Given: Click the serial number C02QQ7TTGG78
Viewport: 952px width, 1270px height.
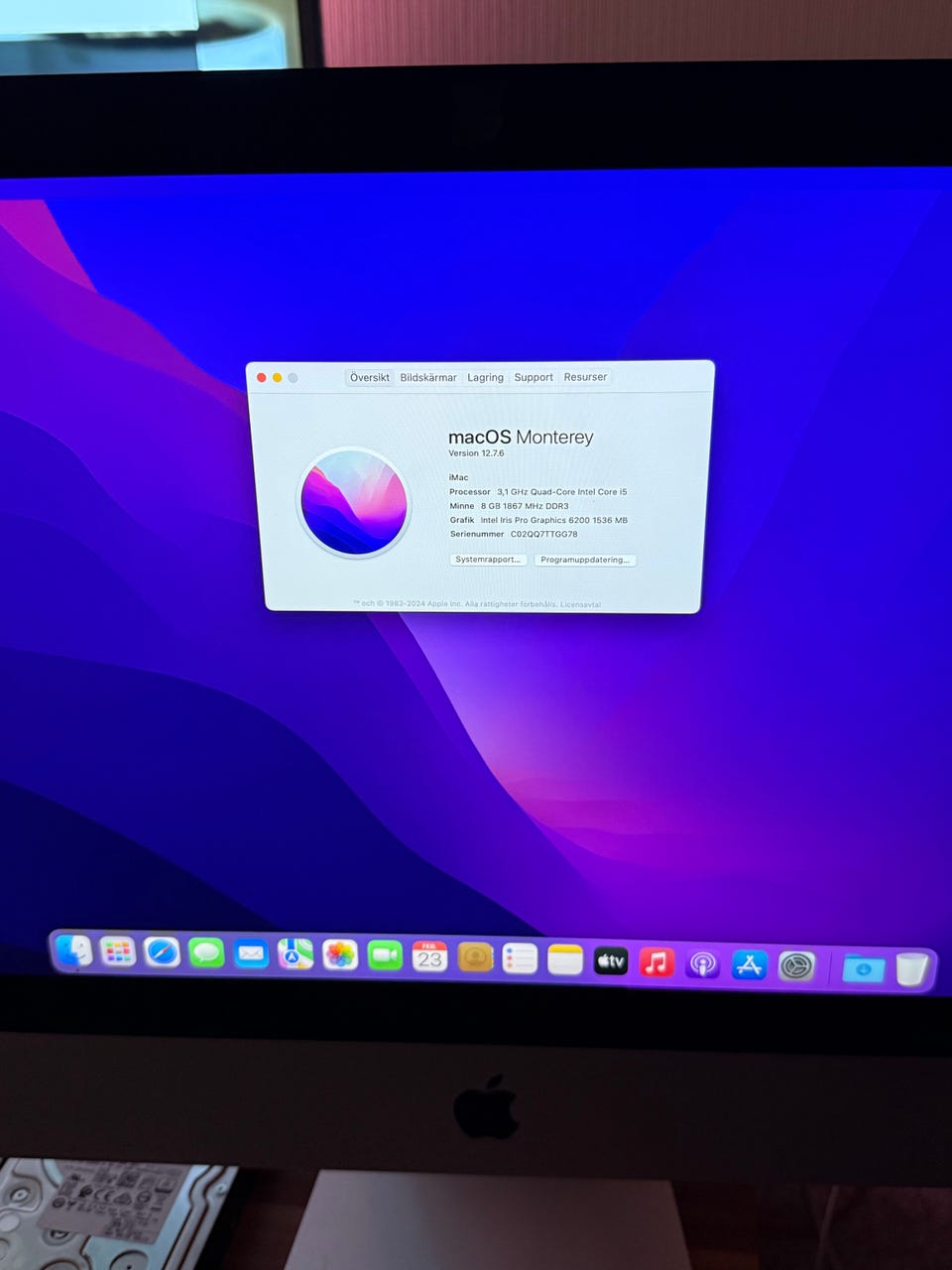Looking at the screenshot, I should pos(543,534).
